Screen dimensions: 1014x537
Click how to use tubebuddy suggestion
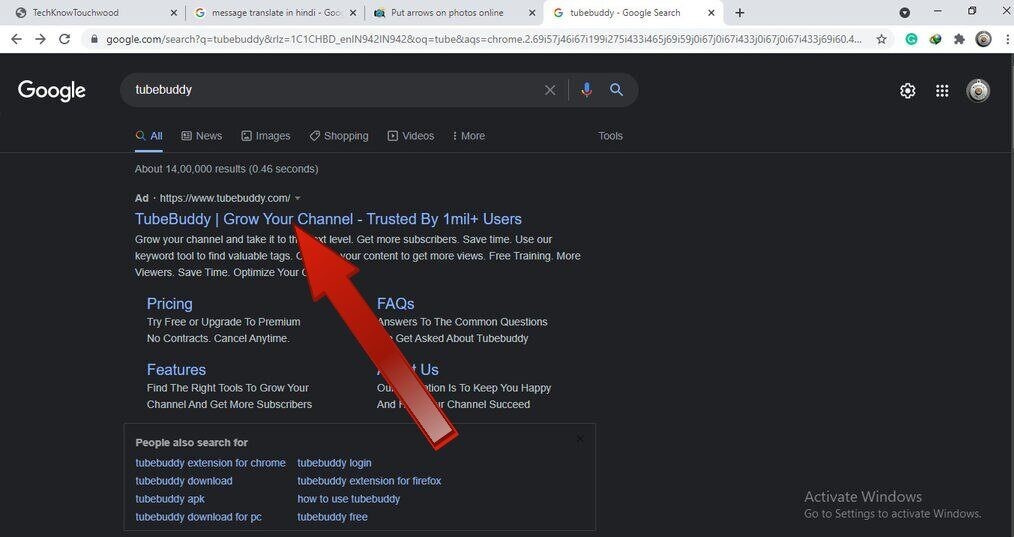[x=349, y=499]
